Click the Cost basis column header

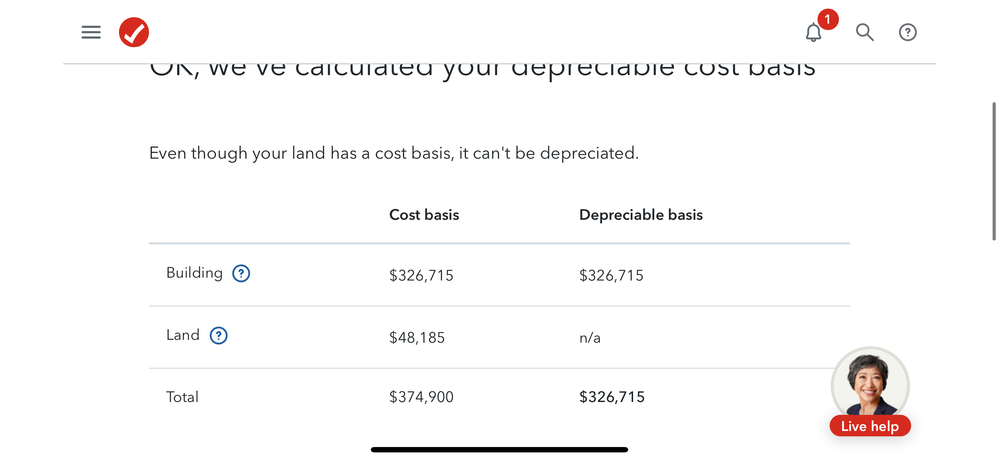(x=424, y=215)
